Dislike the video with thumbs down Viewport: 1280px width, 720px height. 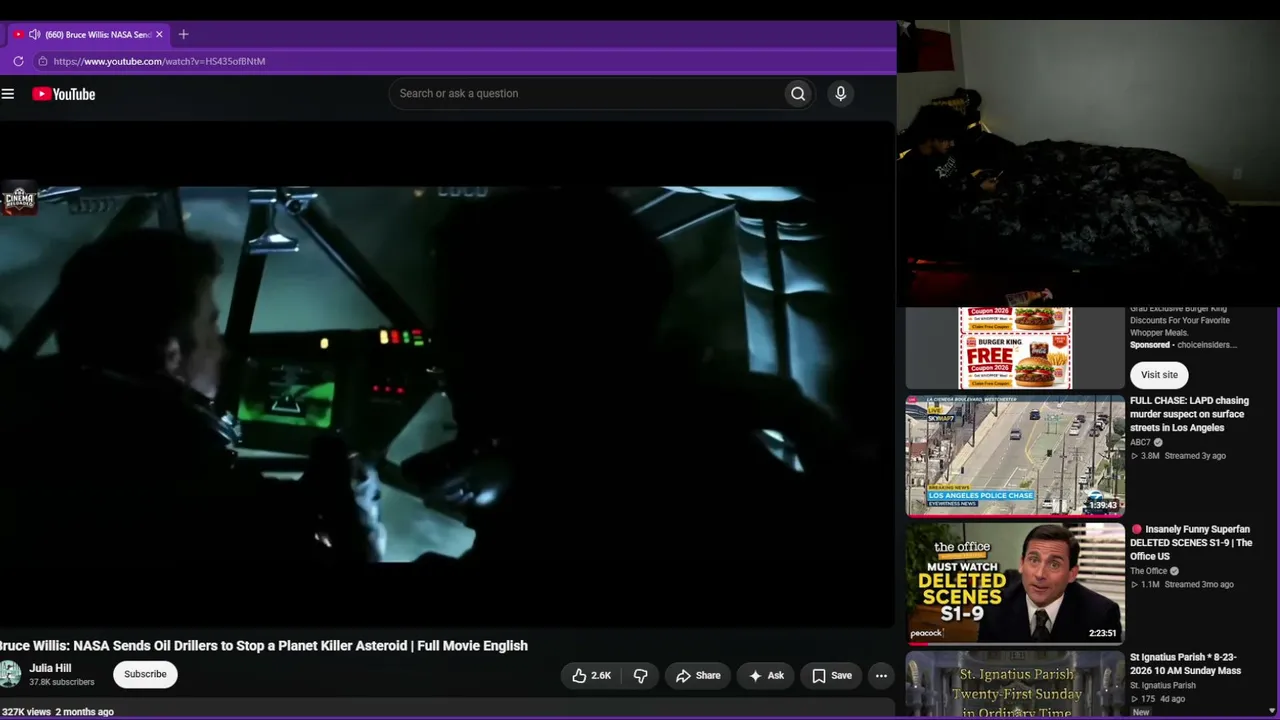point(641,676)
